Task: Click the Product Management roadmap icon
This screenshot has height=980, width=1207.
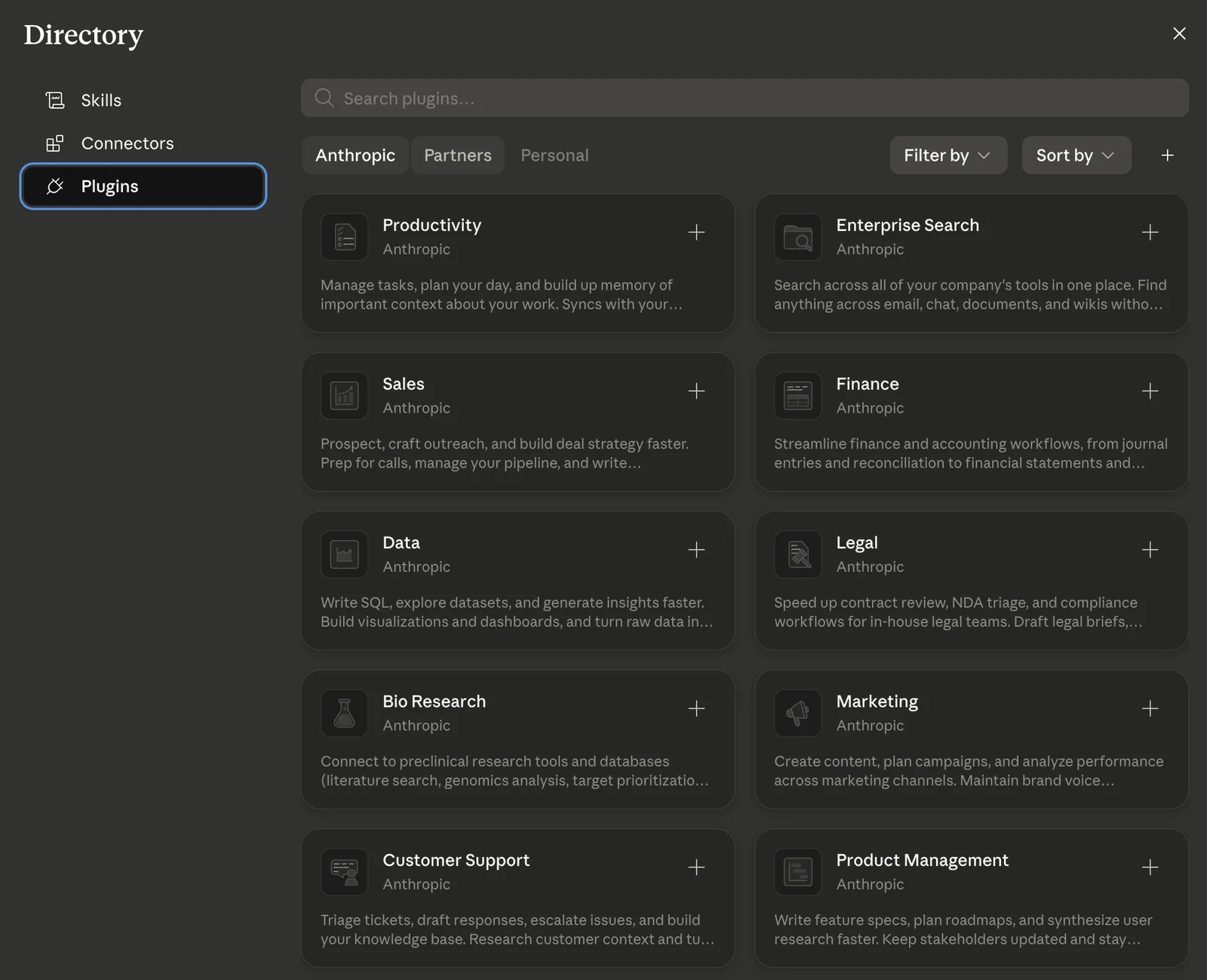Action: pyautogui.click(x=798, y=872)
